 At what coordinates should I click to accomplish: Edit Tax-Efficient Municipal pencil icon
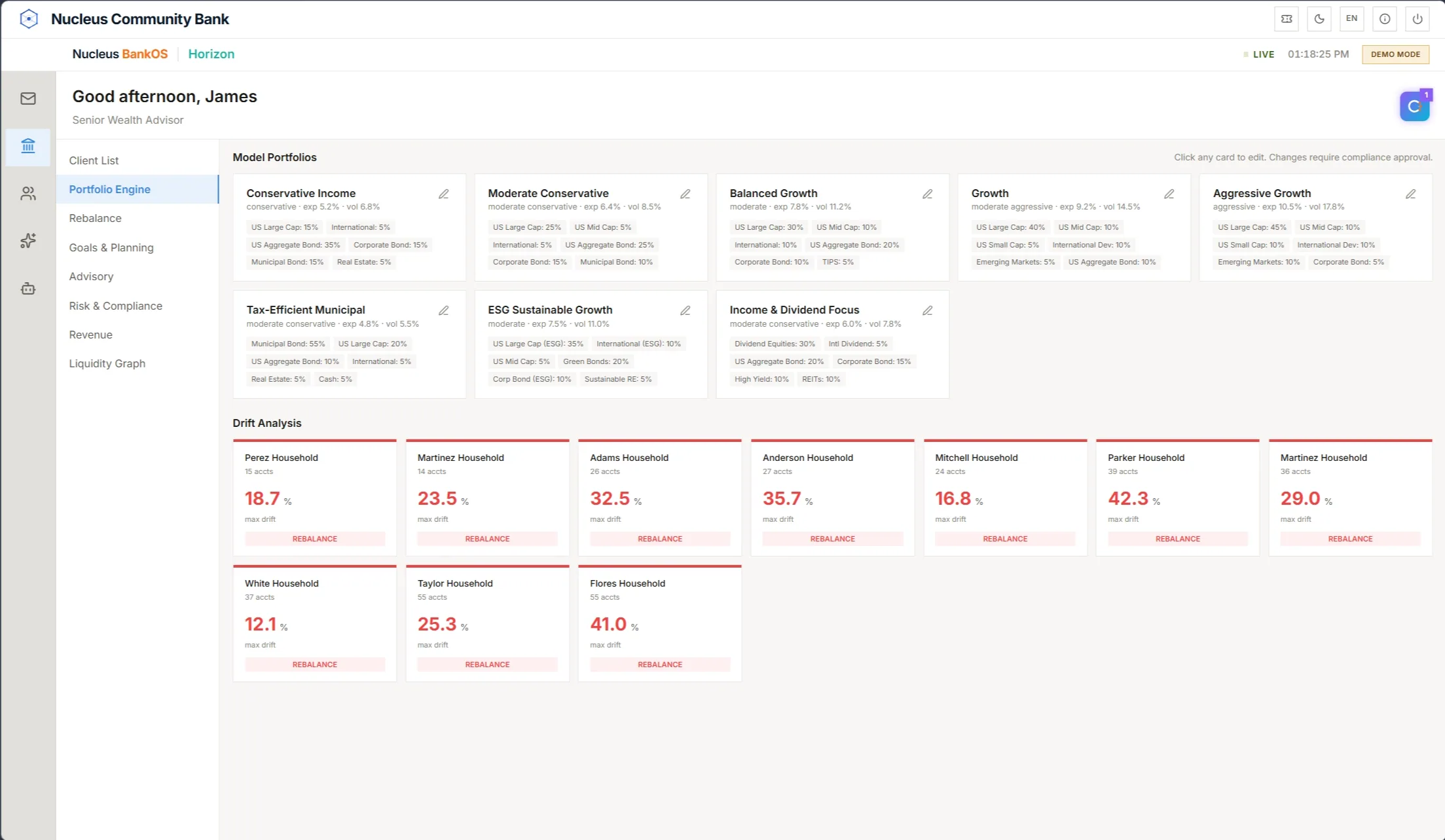(444, 310)
